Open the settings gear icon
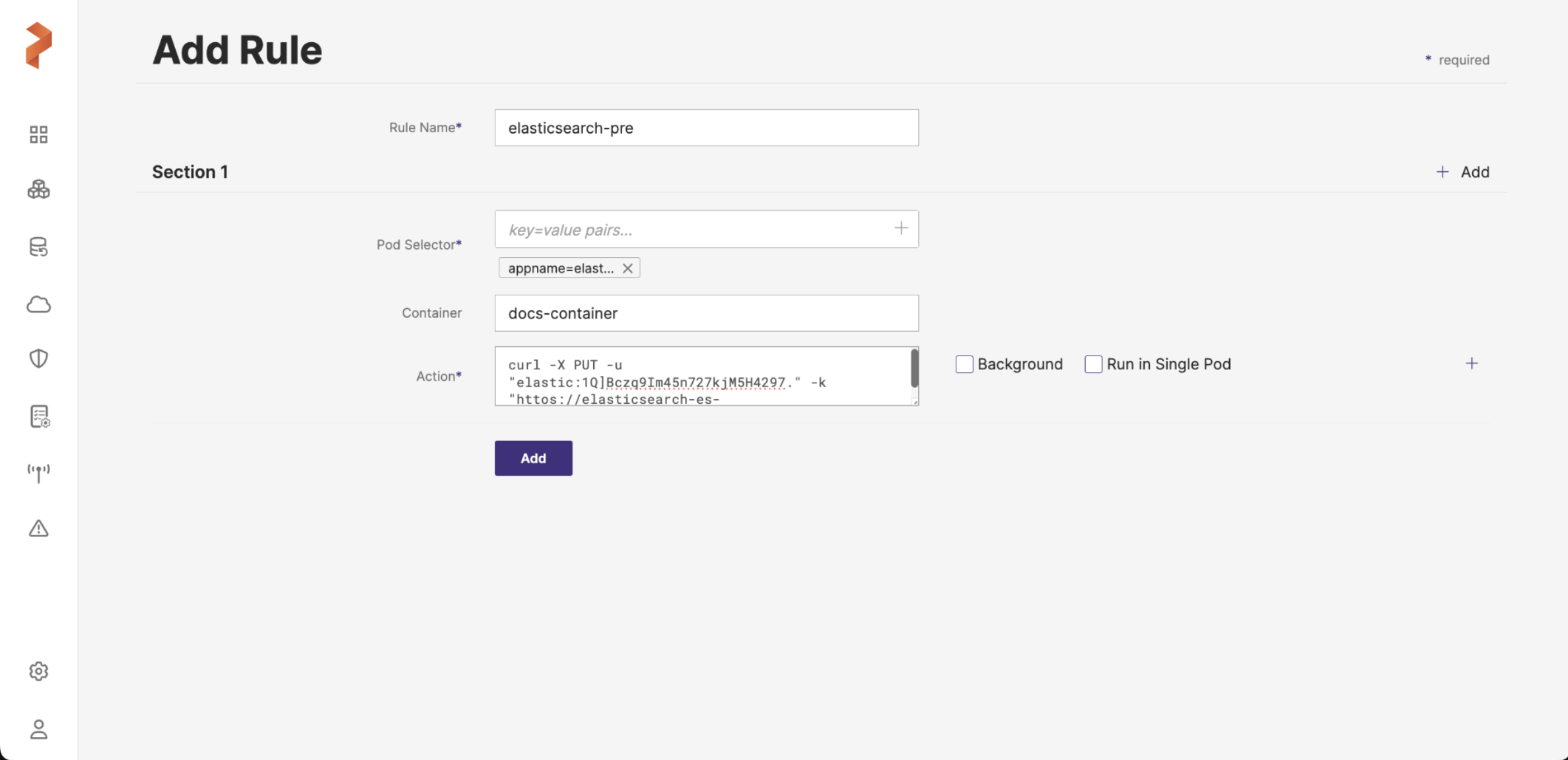The width and height of the screenshot is (1568, 760). tap(38, 671)
